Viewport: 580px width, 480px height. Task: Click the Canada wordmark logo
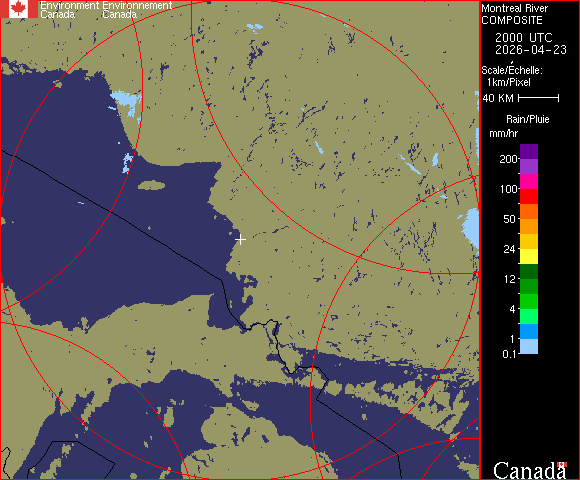point(530,470)
